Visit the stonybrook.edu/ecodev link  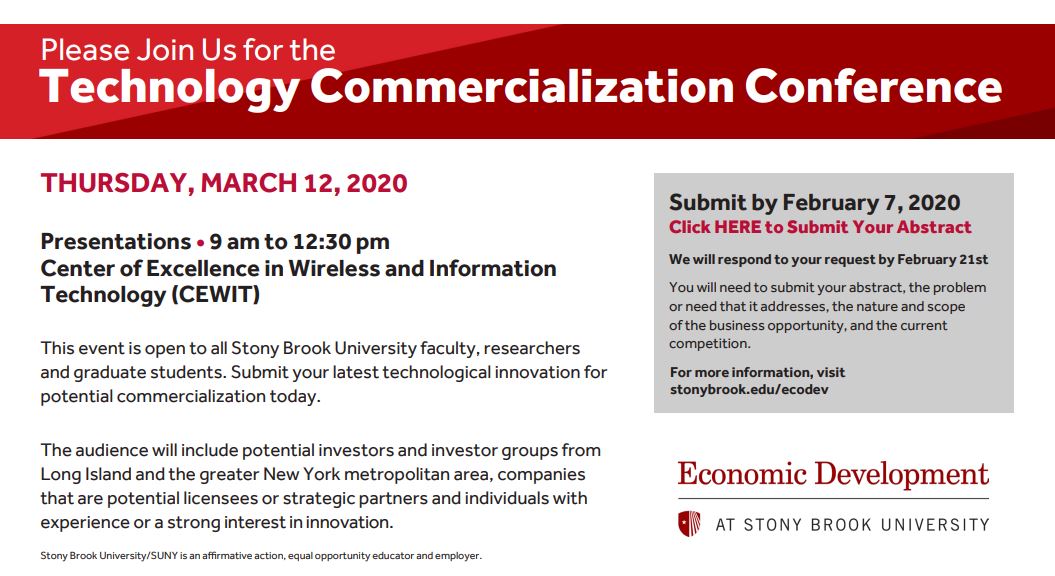tap(749, 390)
